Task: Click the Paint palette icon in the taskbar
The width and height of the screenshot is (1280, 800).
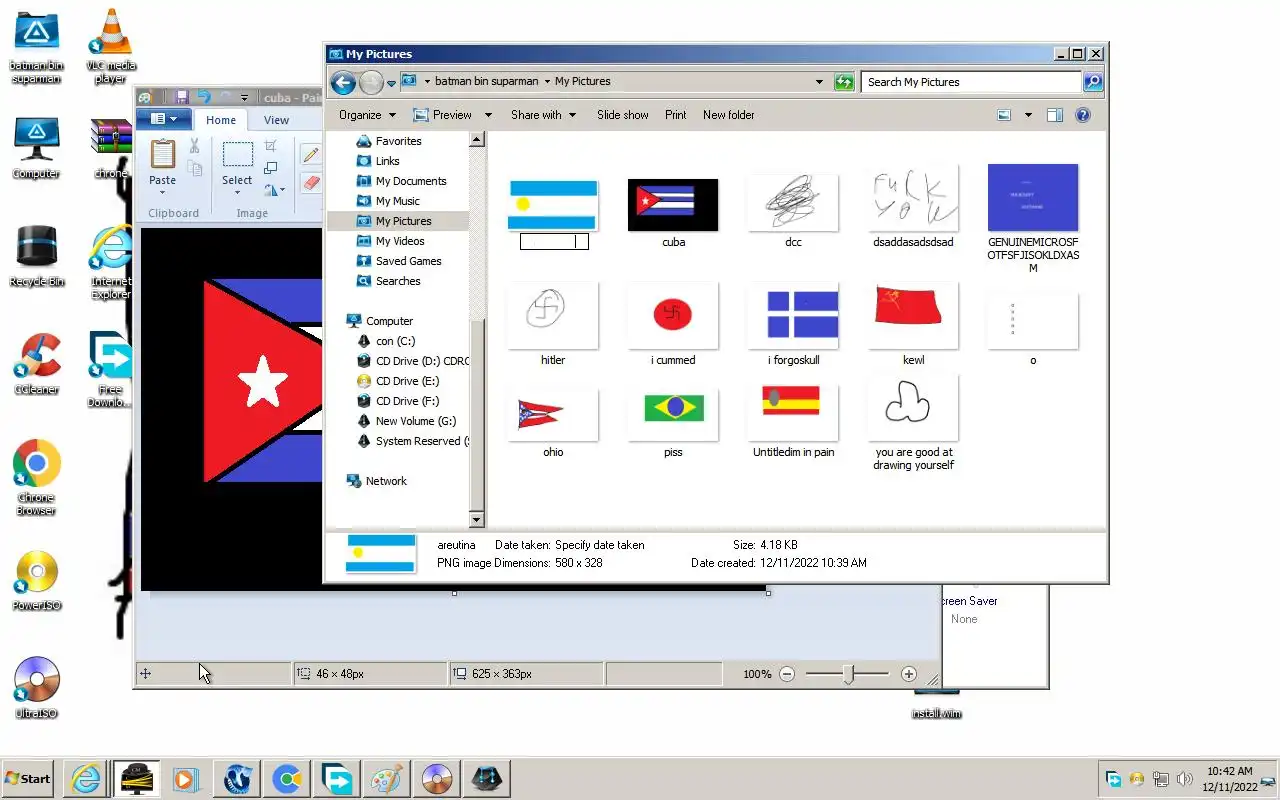Action: (386, 778)
